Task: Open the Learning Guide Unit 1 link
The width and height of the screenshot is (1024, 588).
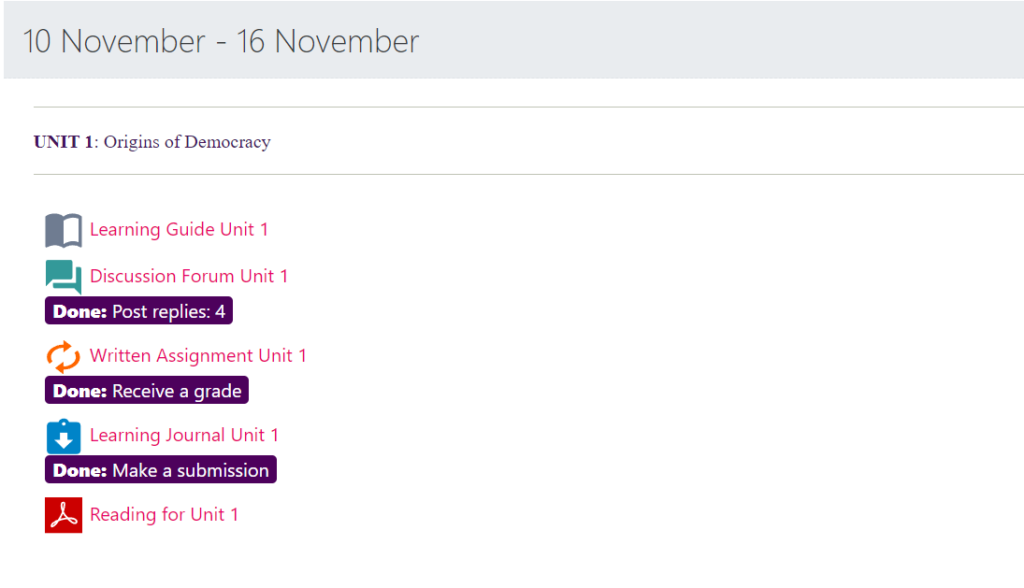Action: click(x=179, y=230)
